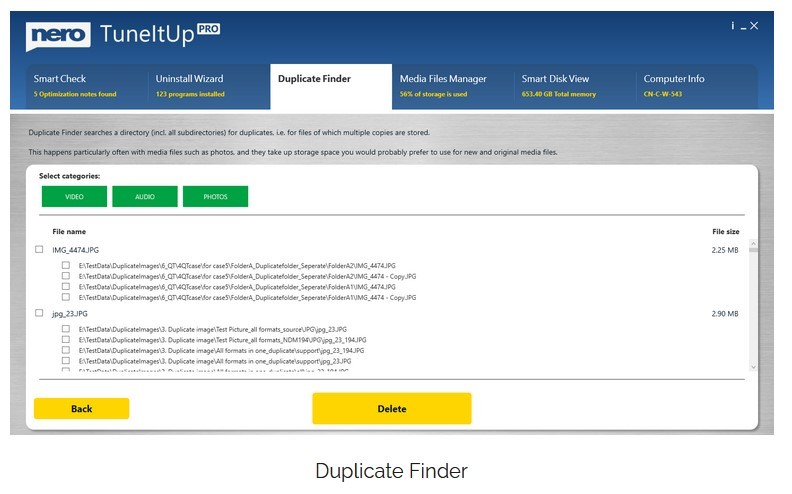Go to Smart Disk View tab
Screen dimensions: 792x494
pos(575,86)
